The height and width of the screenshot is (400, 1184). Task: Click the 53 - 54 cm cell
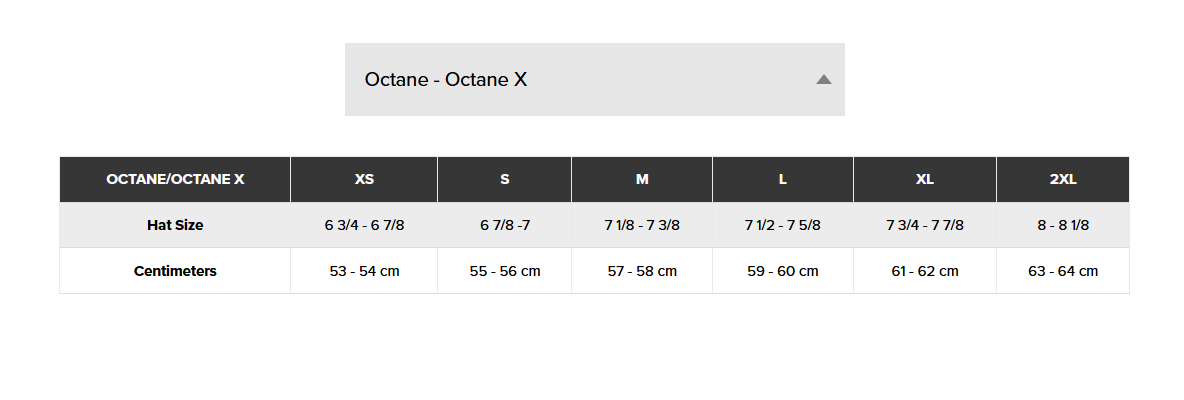[x=364, y=271]
